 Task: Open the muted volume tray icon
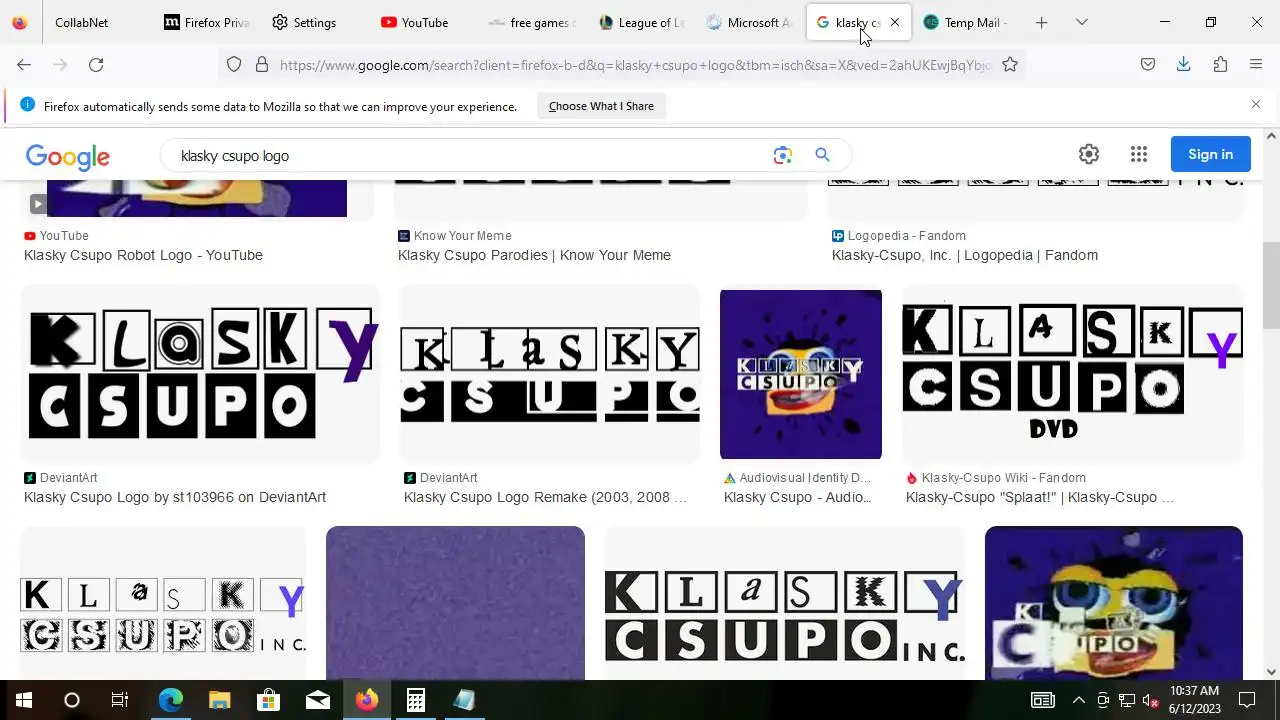click(1150, 700)
